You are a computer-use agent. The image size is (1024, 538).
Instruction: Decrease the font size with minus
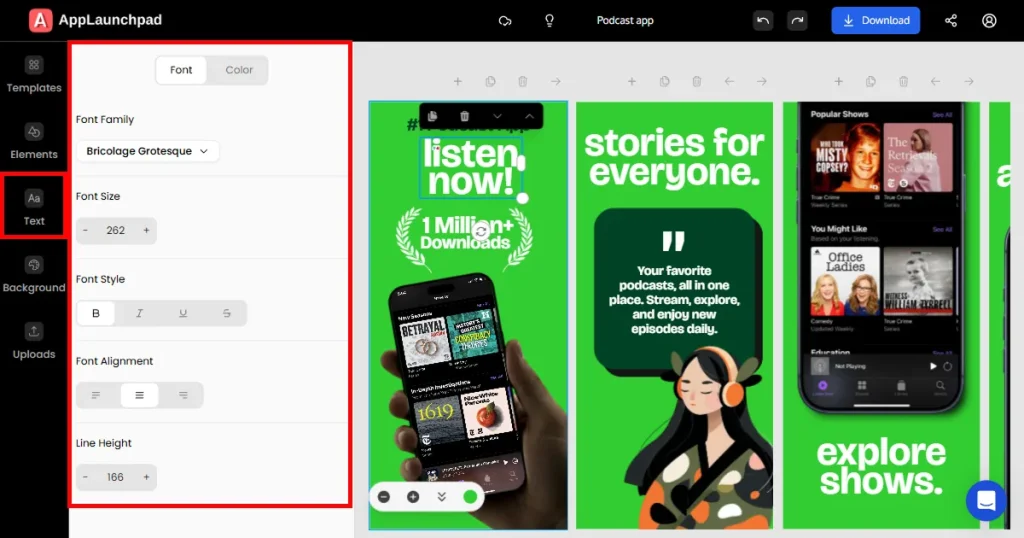86,230
